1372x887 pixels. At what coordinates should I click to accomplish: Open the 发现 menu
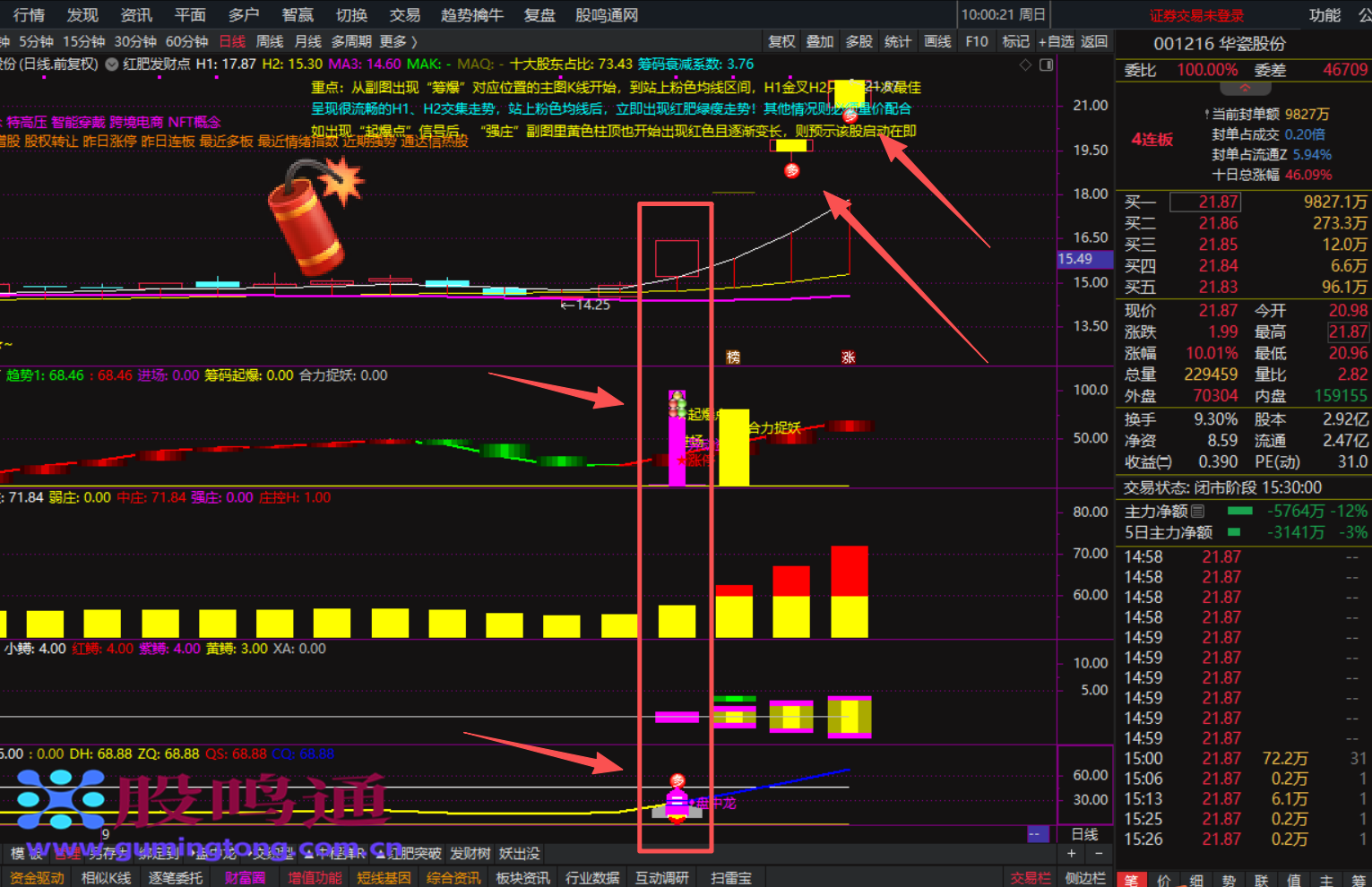coord(82,15)
